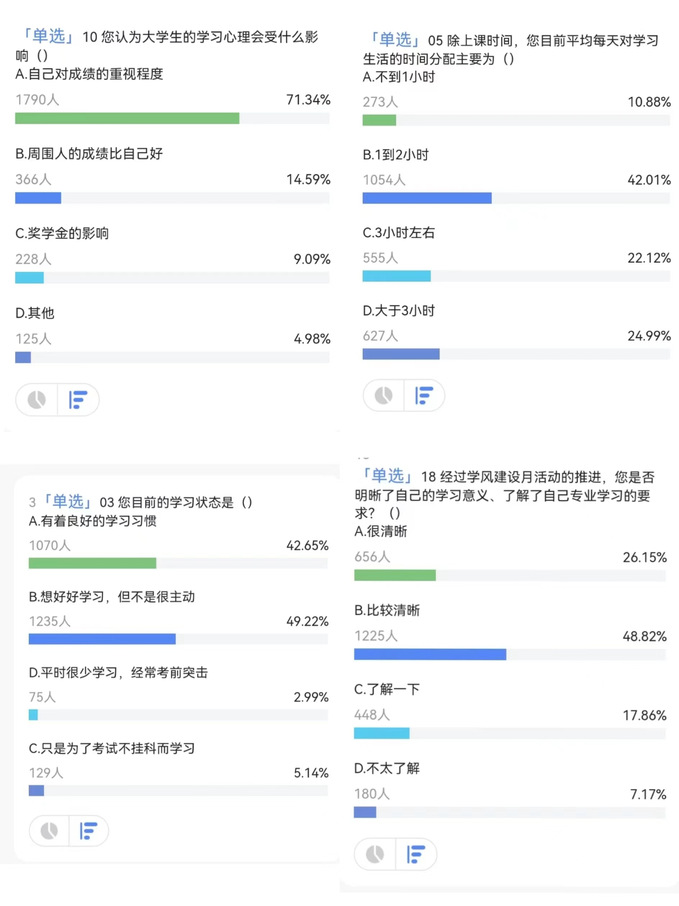Select option C.奖学金的影响
The width and height of the screenshot is (679, 906).
[62, 233]
